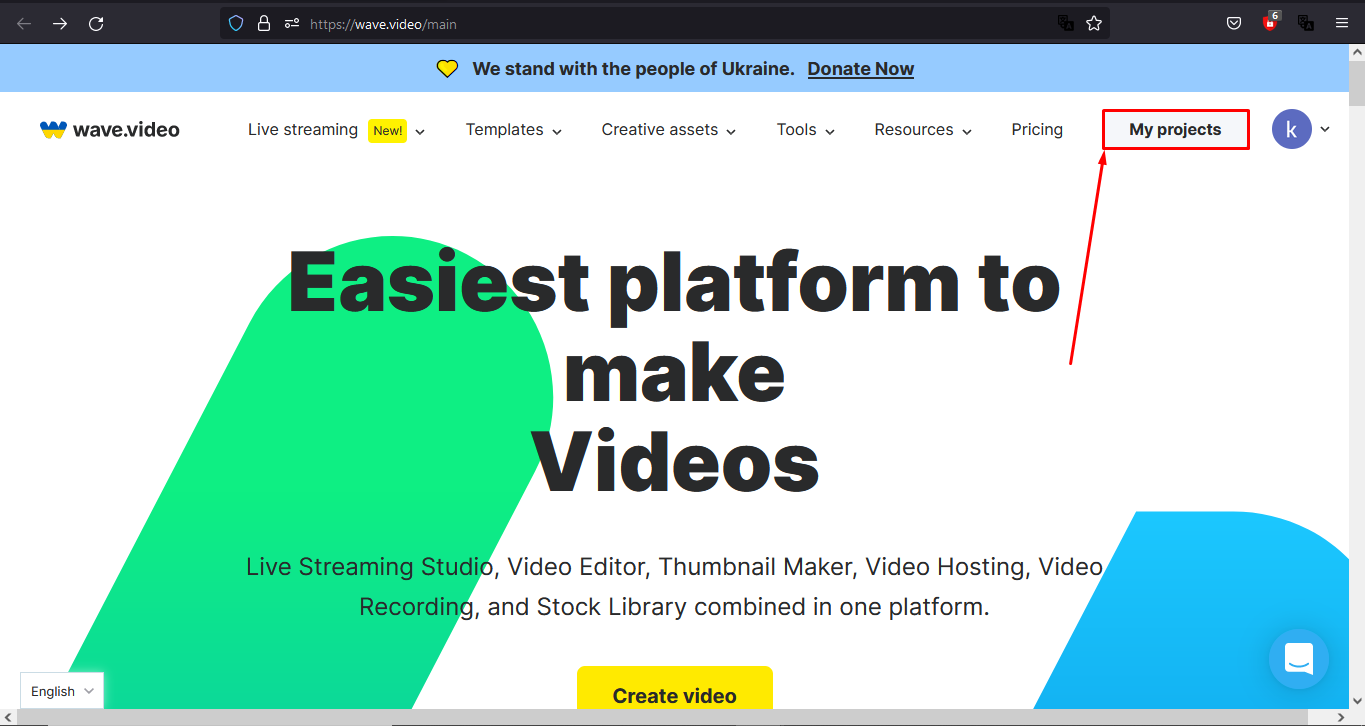Click the 'Live Streaming Studio, Video Editor' description
Image resolution: width=1365 pixels, height=726 pixels.
point(674,587)
